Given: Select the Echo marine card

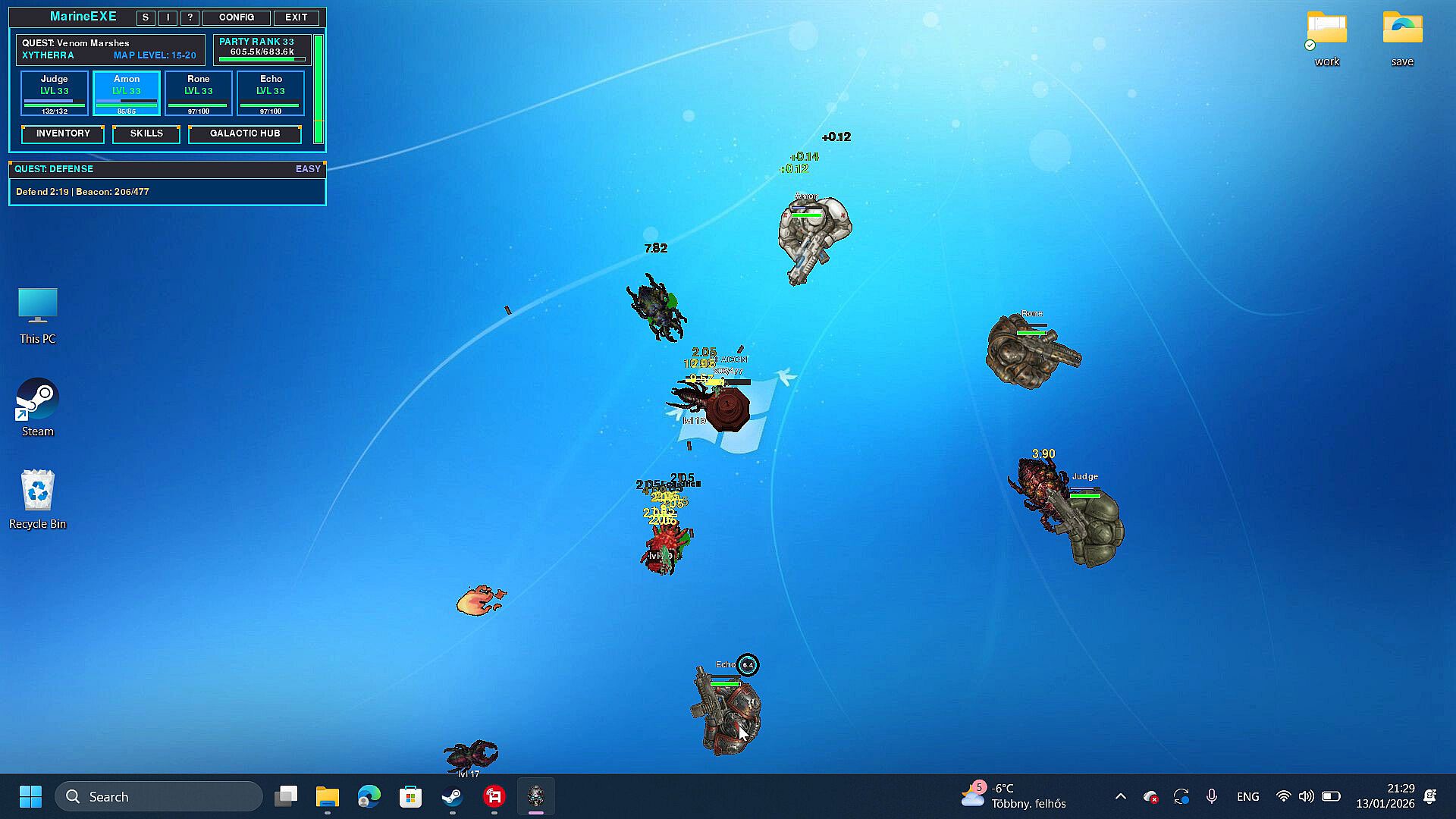Looking at the screenshot, I should click(271, 93).
